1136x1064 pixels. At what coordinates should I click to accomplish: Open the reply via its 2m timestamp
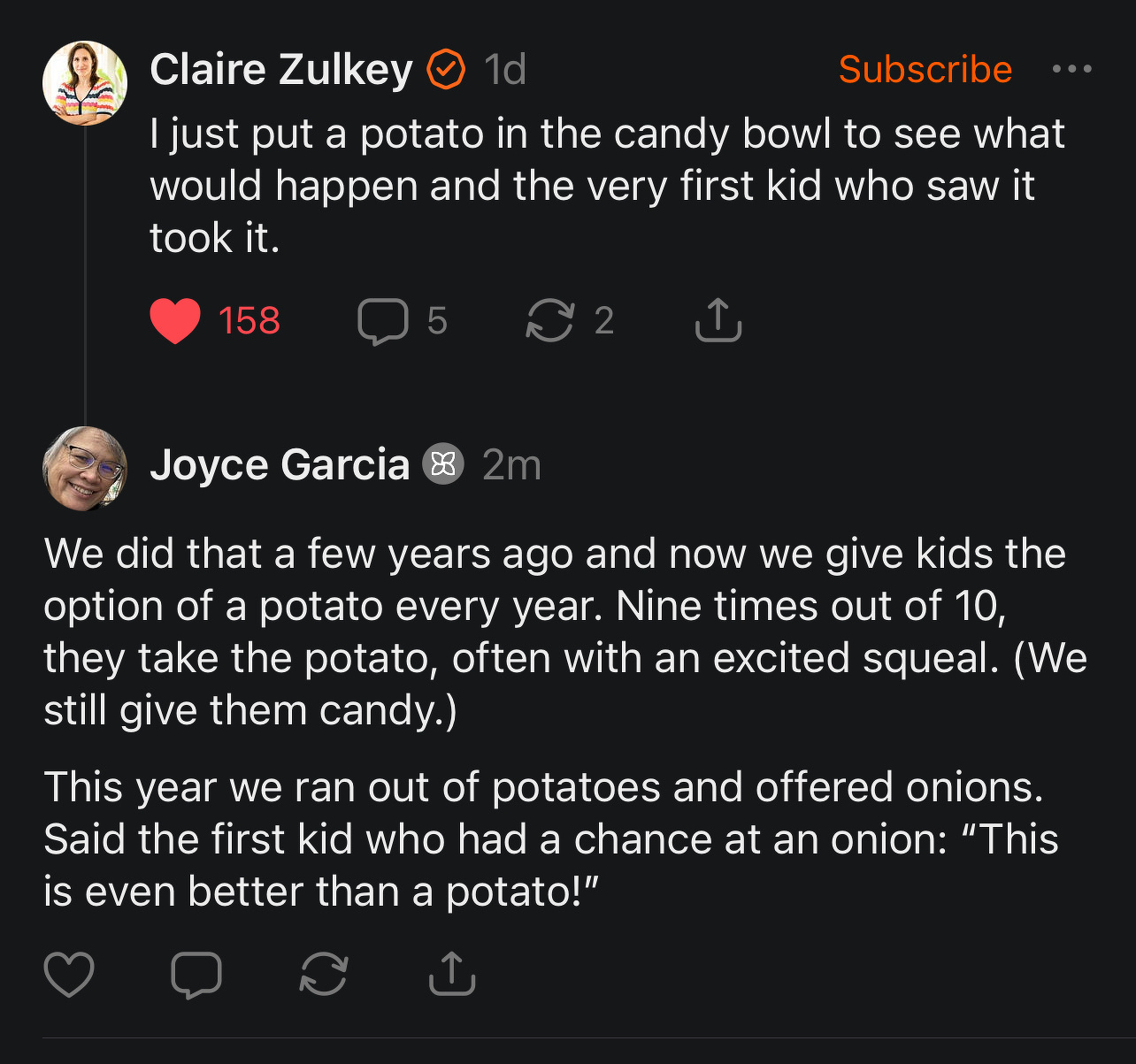511,465
